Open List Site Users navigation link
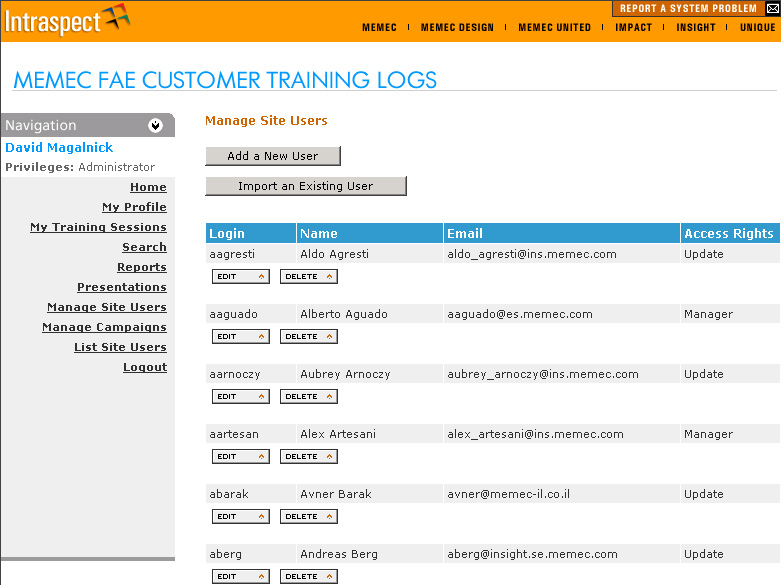This screenshot has width=781, height=585. (120, 346)
